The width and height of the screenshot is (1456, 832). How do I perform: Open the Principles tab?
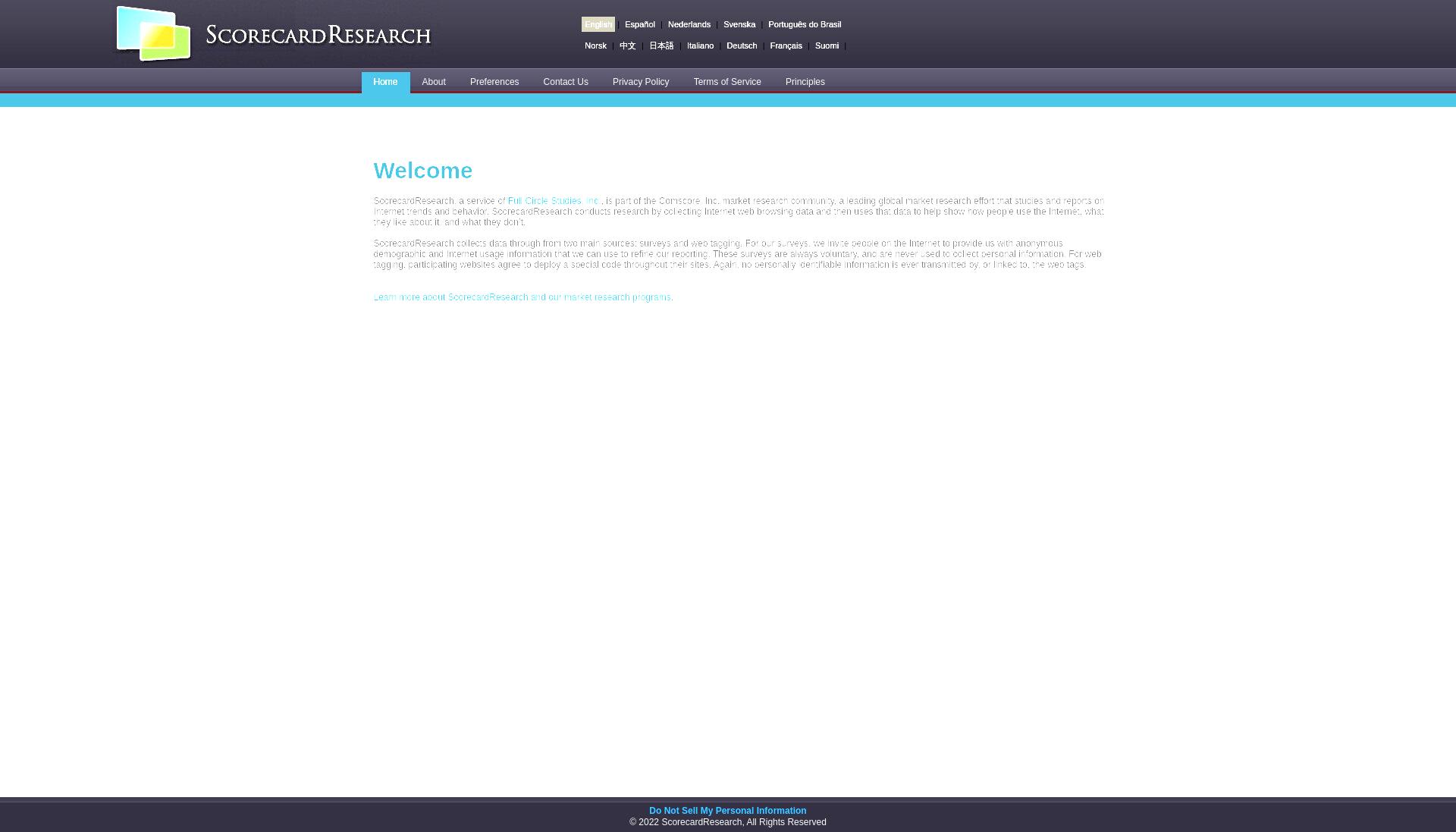click(805, 82)
